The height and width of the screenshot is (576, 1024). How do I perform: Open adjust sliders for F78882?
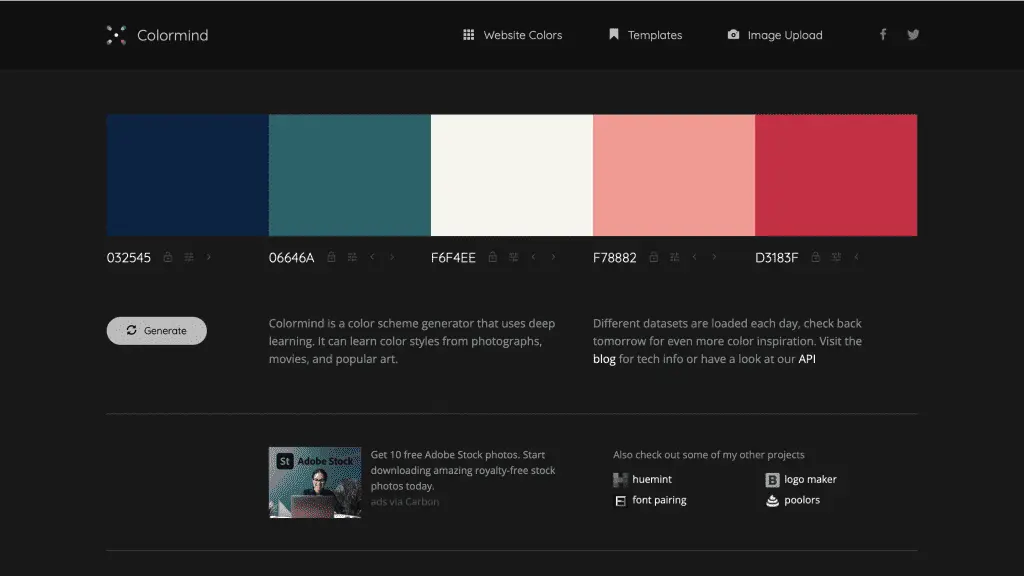click(674, 257)
